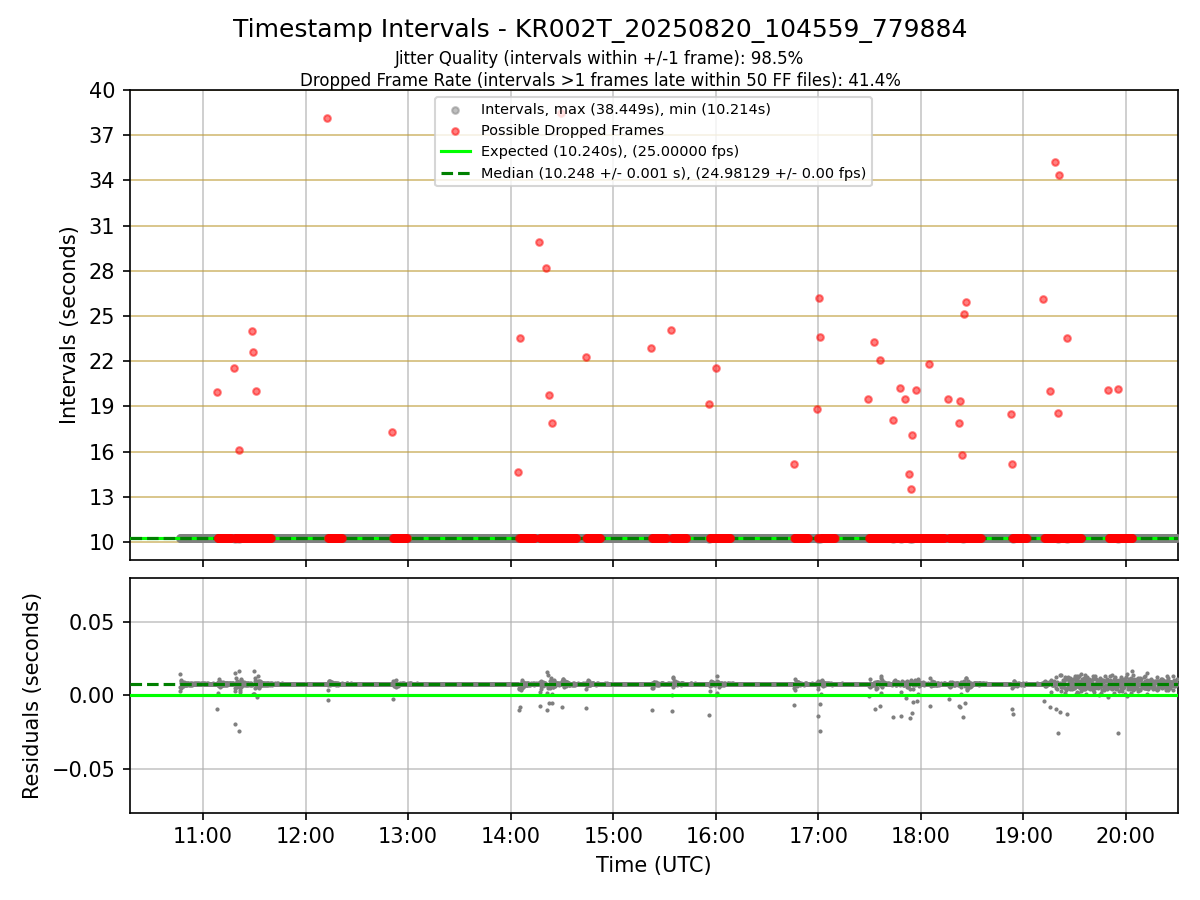Viewport: 1200px width, 900px height.
Task: Click the 'Intervals (seconds)' y-axis label
Action: tap(69, 325)
